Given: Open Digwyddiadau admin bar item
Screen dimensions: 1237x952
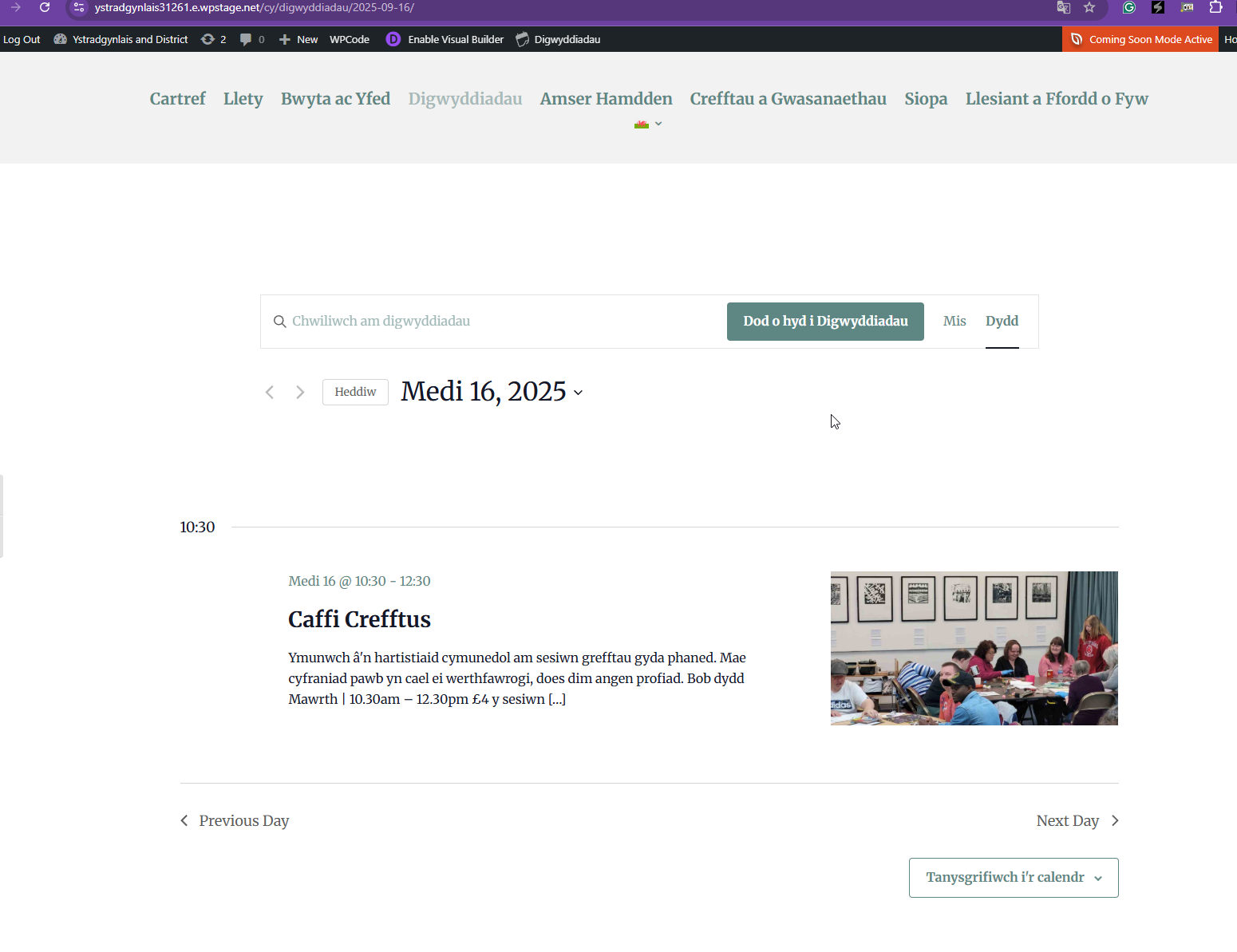Looking at the screenshot, I should (x=558, y=39).
